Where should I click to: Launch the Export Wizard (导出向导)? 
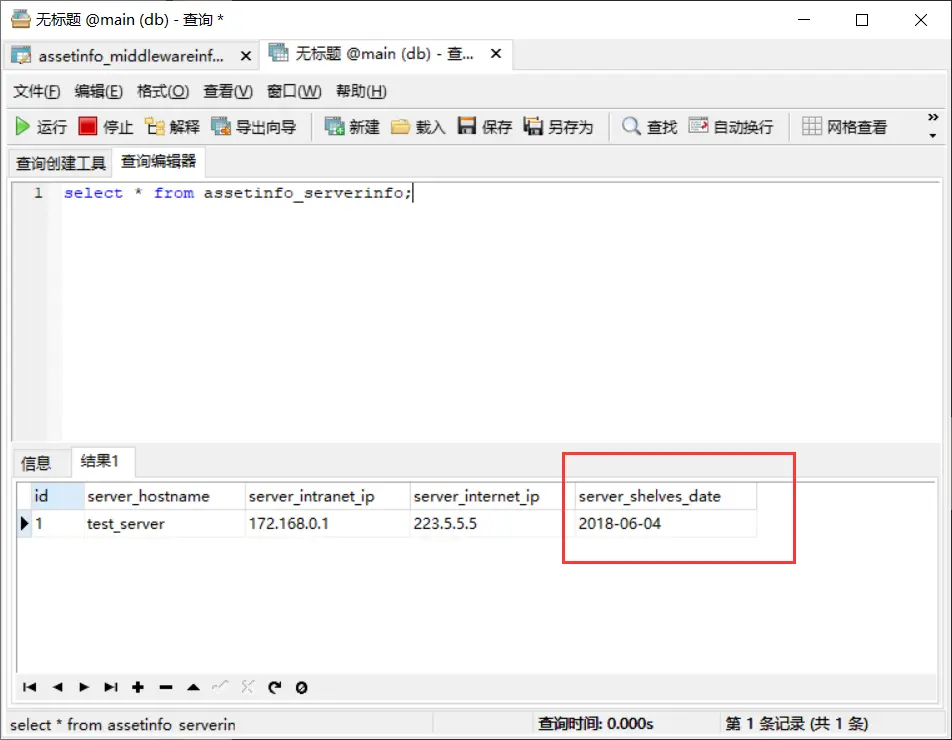(254, 127)
